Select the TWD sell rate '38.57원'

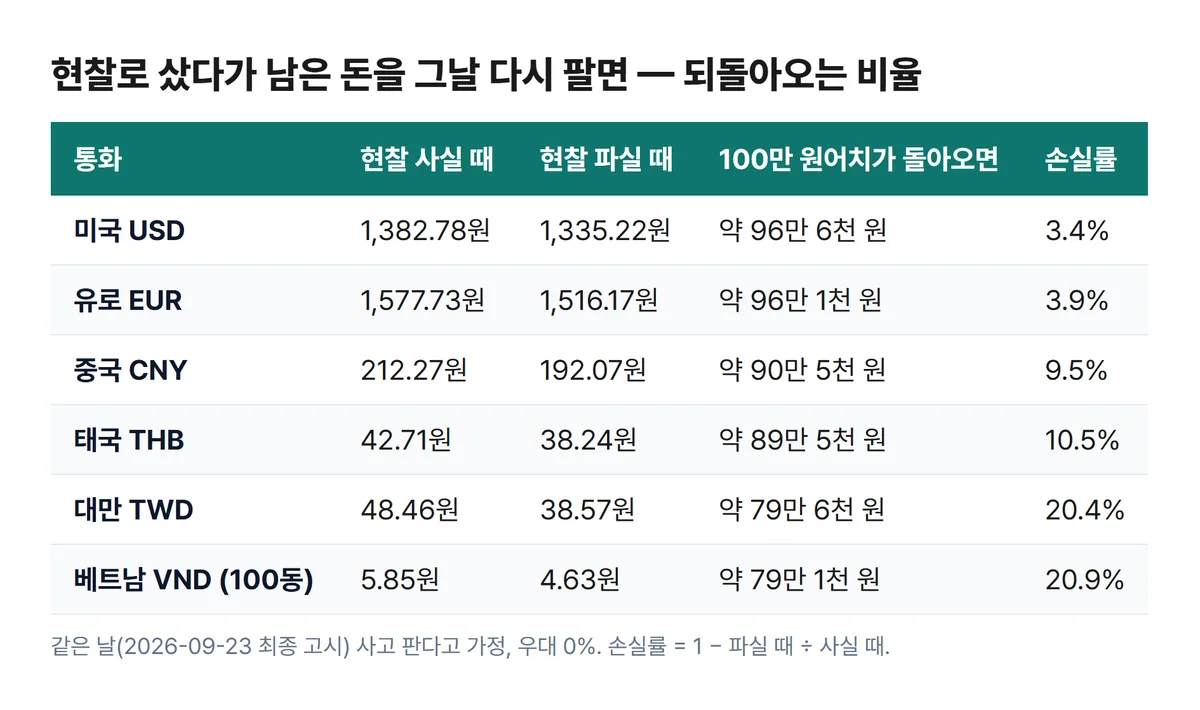pyautogui.click(x=587, y=510)
